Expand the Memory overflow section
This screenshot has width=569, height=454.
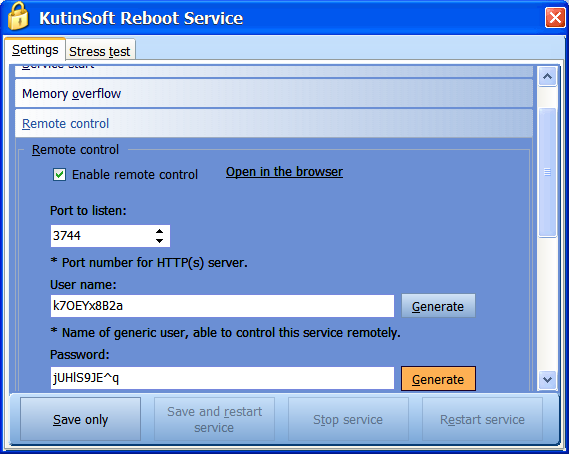[274, 94]
